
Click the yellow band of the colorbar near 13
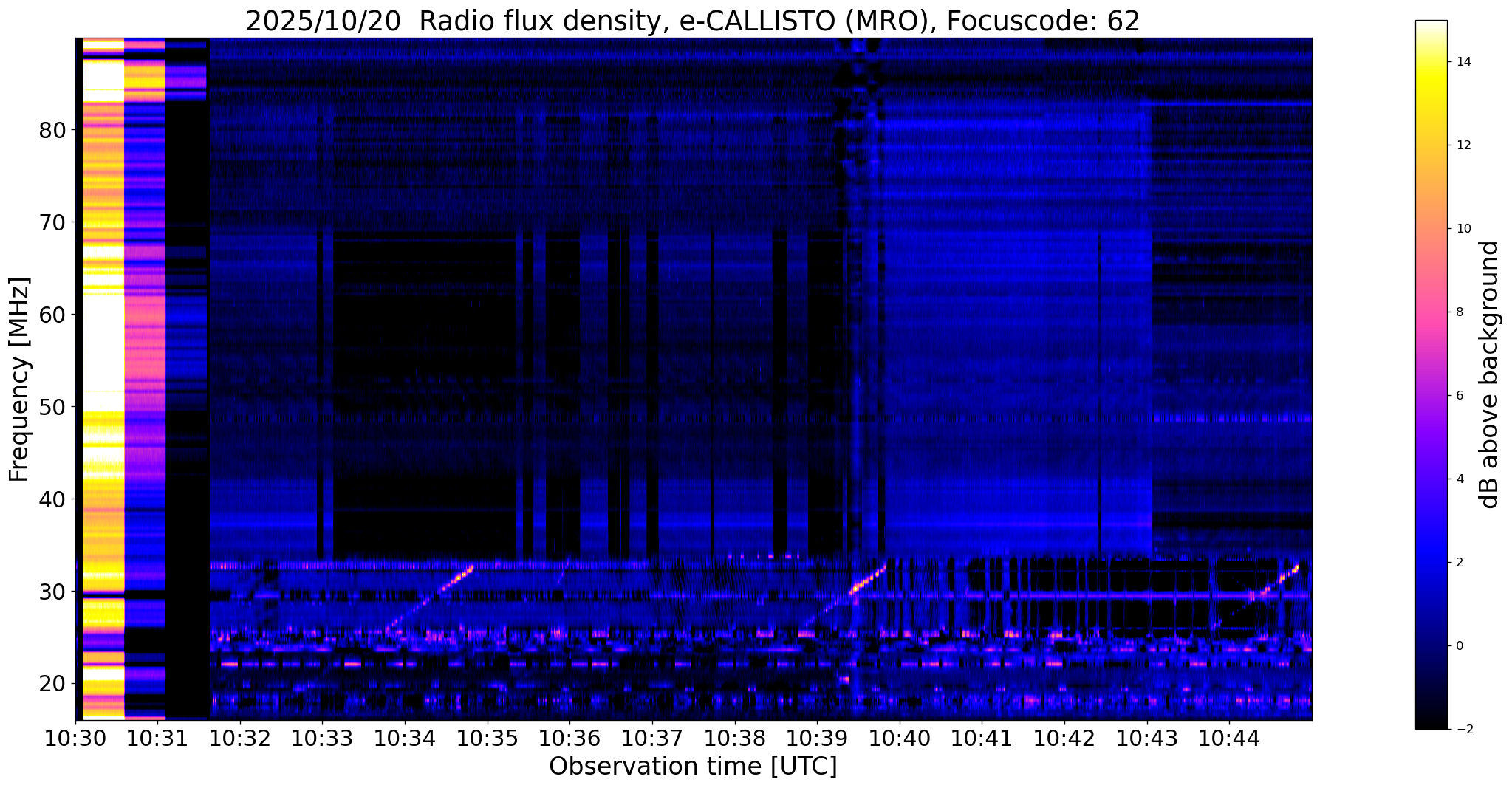click(x=1431, y=103)
